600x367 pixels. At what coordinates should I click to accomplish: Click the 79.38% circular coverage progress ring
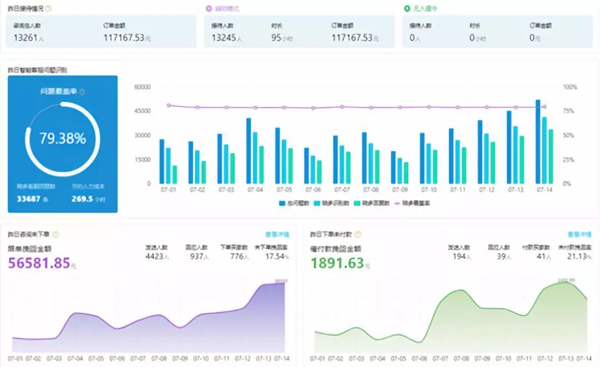pos(63,139)
